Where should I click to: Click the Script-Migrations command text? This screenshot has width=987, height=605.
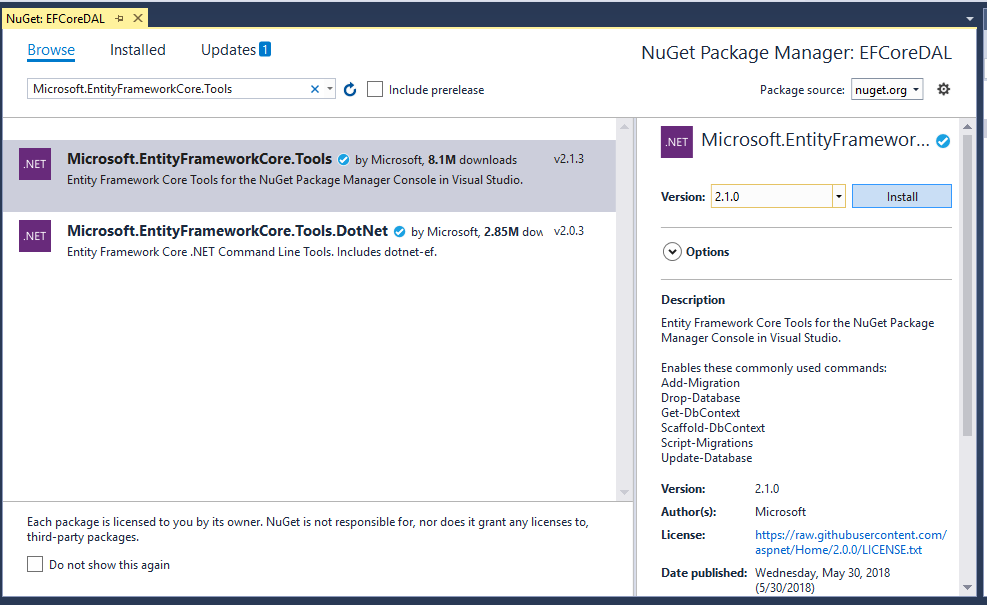[x=706, y=443]
